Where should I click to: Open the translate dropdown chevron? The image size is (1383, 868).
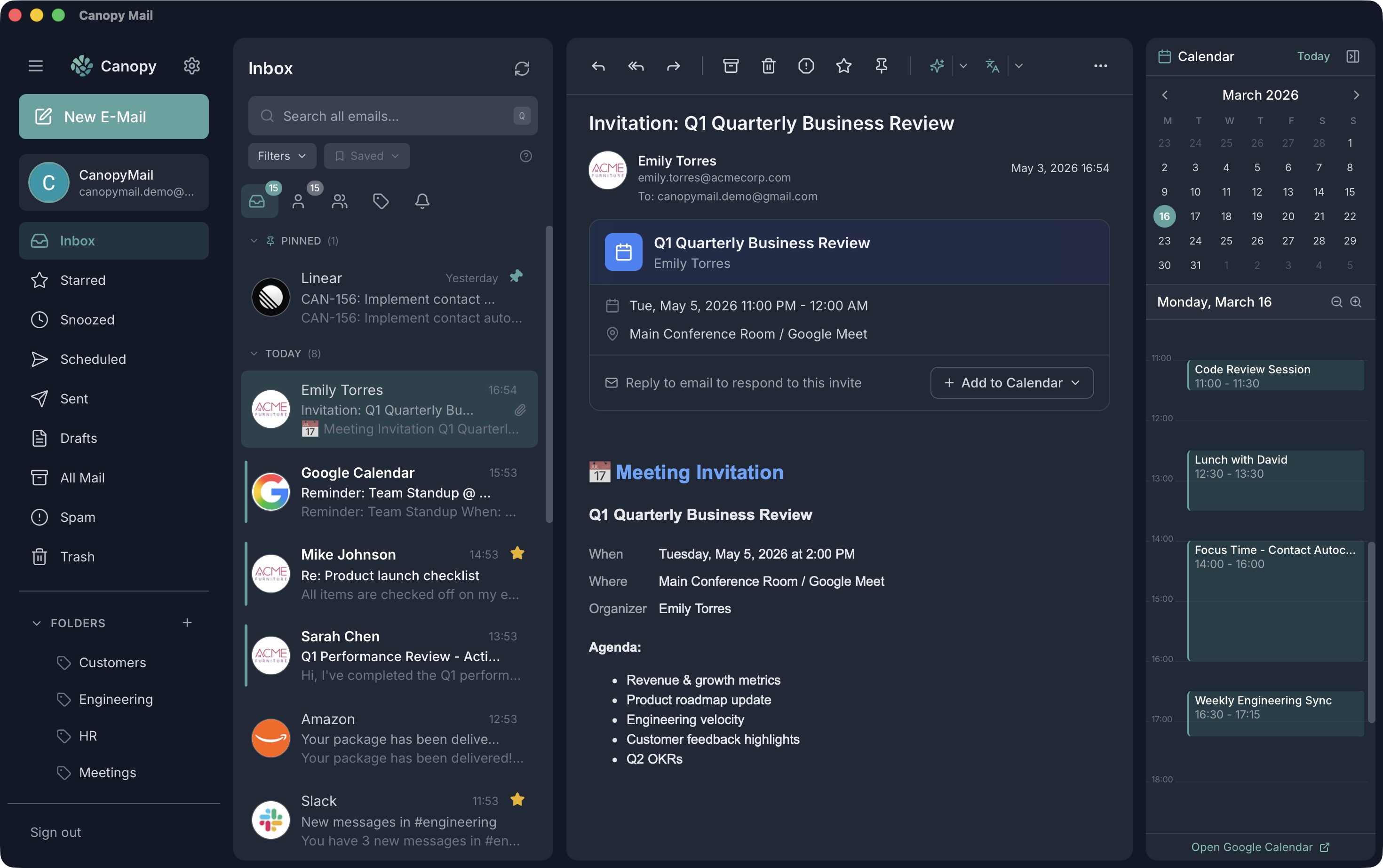[1018, 66]
